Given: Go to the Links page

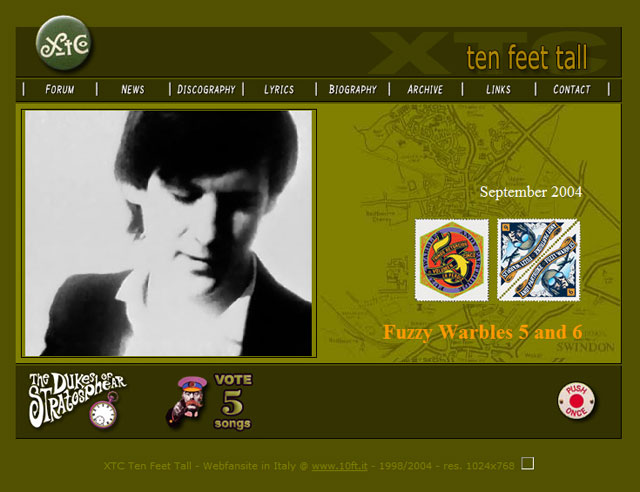Looking at the screenshot, I should [498, 89].
